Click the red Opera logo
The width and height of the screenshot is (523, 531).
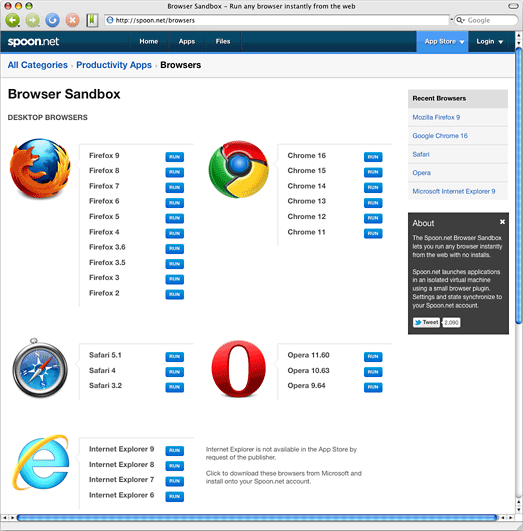[x=239, y=369]
